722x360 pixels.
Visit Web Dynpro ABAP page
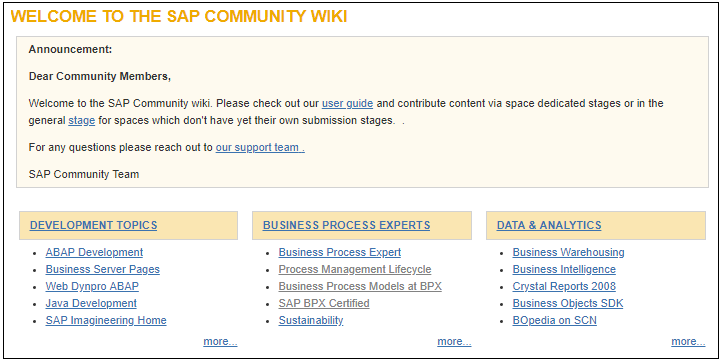(x=92, y=286)
